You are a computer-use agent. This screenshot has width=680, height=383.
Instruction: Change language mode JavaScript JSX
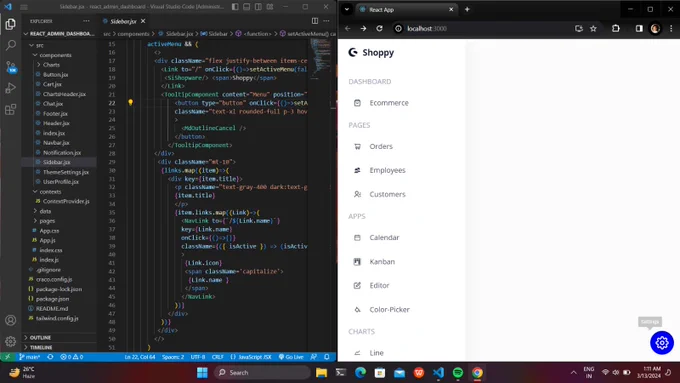(251, 357)
